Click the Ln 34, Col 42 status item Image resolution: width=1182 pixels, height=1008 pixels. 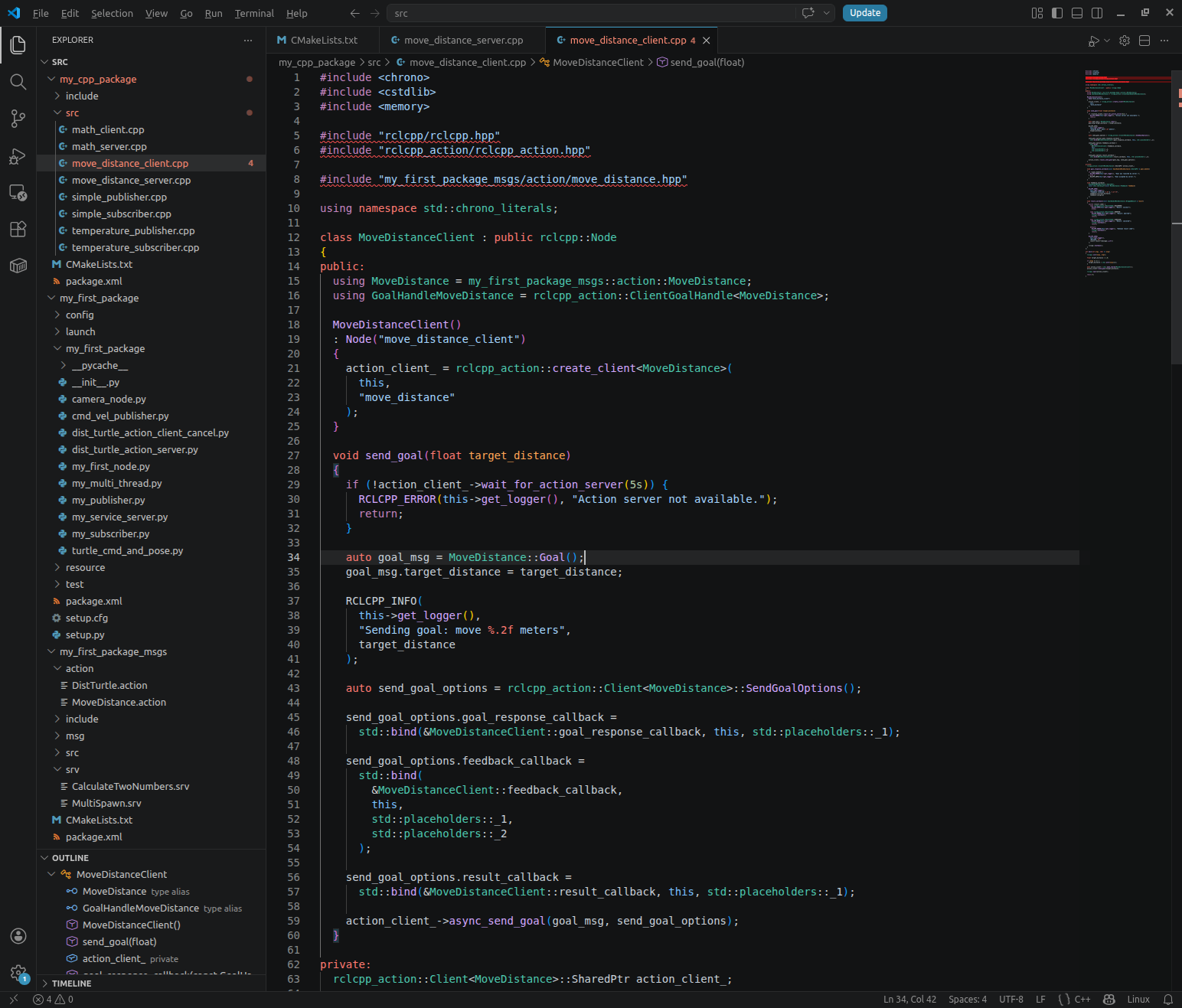(909, 999)
